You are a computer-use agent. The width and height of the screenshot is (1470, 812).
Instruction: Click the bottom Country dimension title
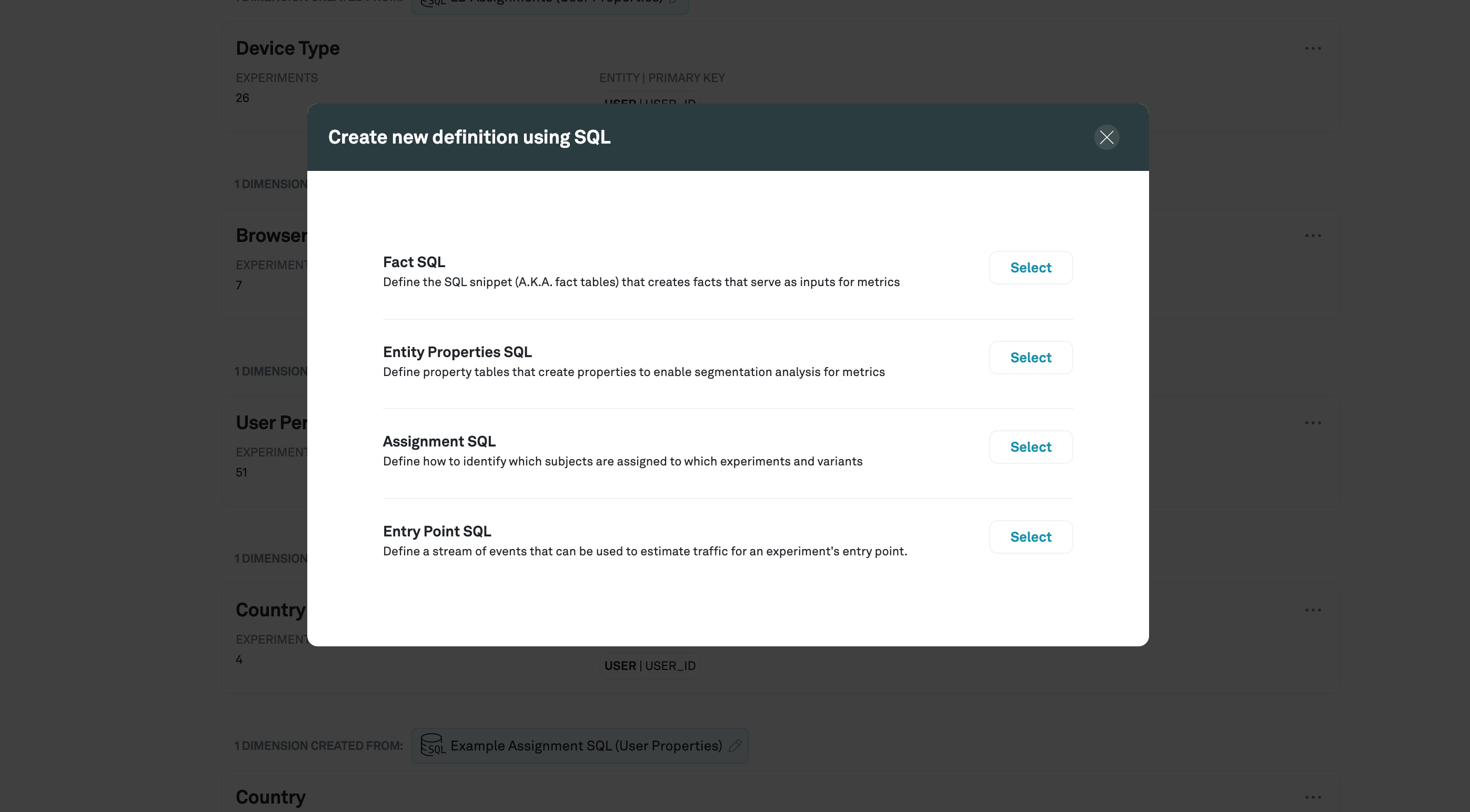coord(270,796)
